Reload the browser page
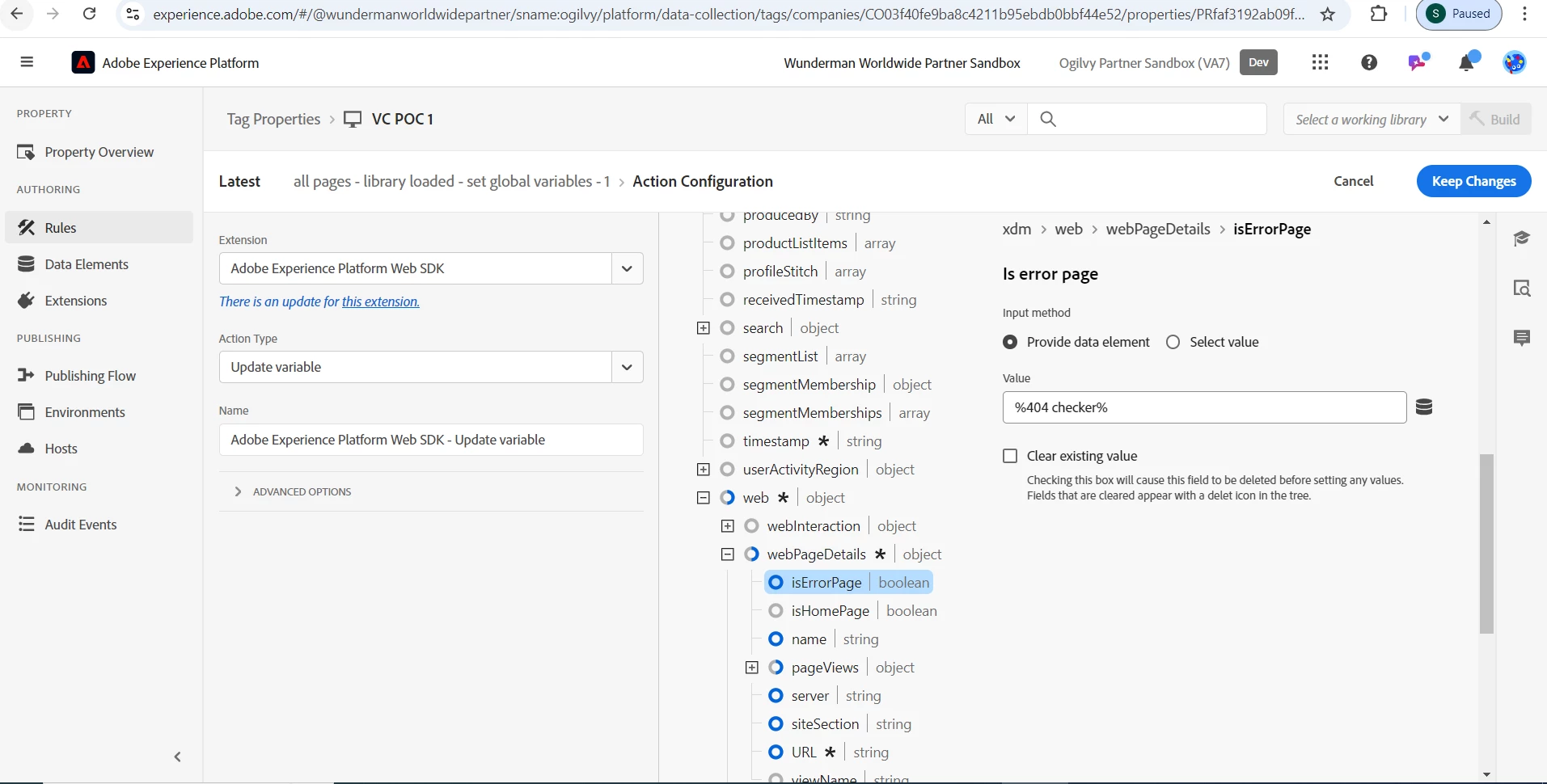1547x784 pixels. tap(90, 14)
